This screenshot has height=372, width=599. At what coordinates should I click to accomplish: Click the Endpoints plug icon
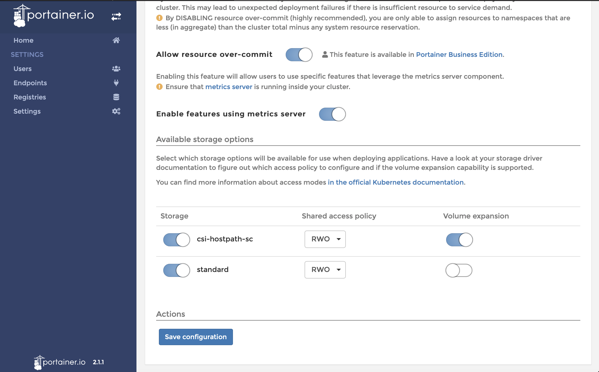pyautogui.click(x=116, y=83)
